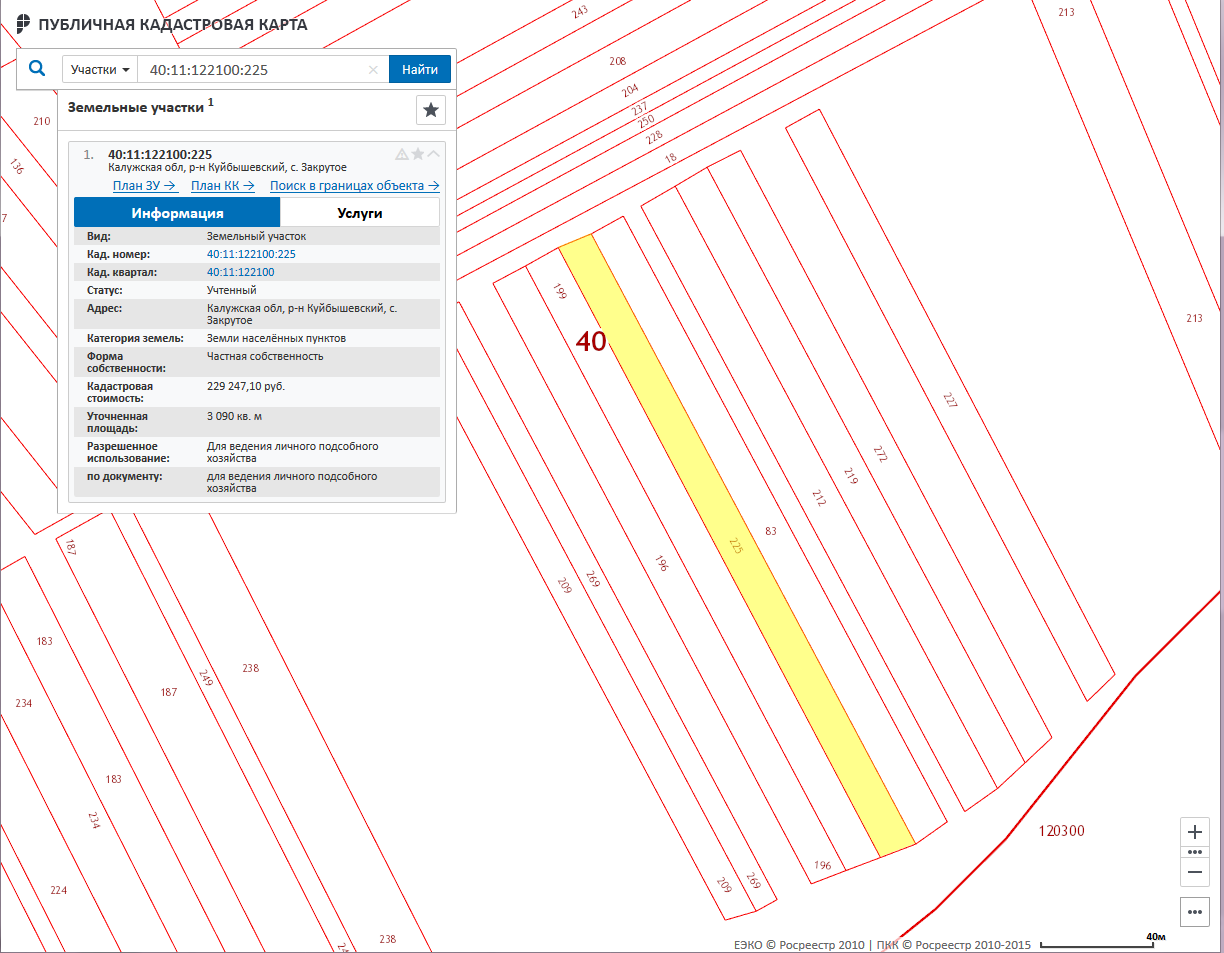Click quarter label 120300 on the map
Screen dimensions: 1224x953
[x=1061, y=831]
